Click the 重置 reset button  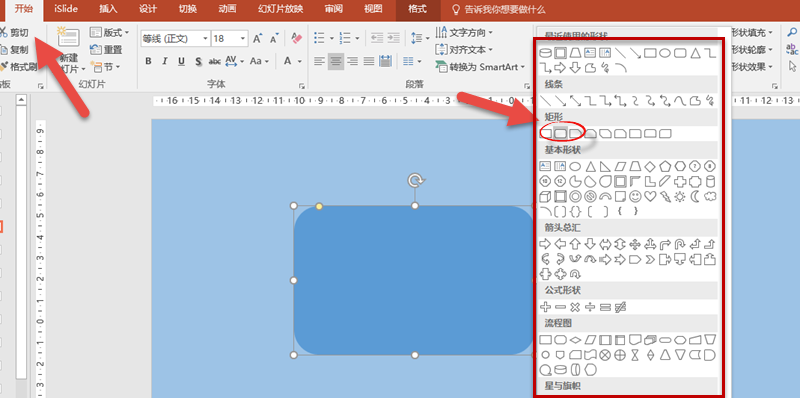(x=106, y=50)
